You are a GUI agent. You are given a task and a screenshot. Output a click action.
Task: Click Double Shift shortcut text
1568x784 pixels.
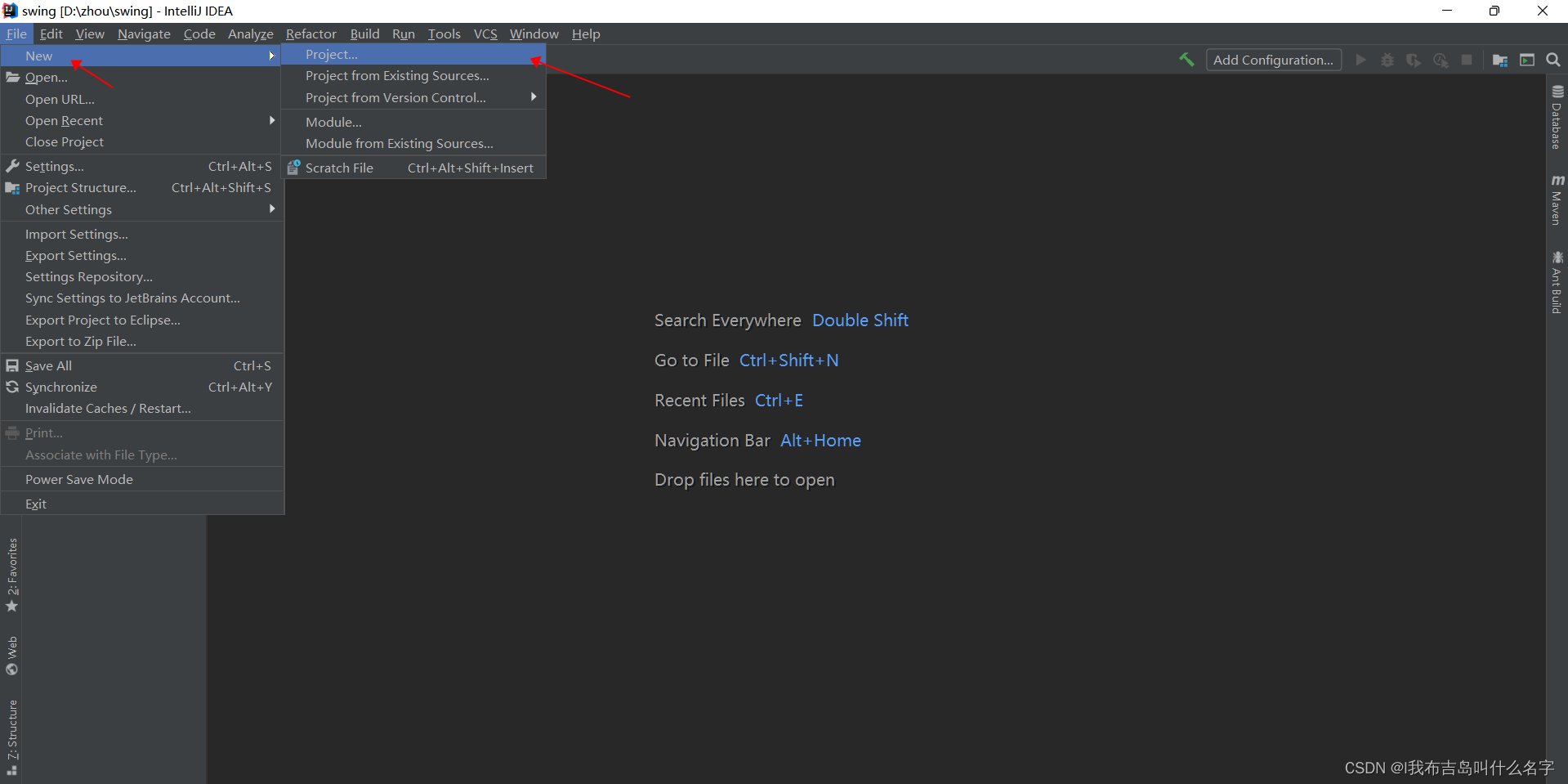860,320
